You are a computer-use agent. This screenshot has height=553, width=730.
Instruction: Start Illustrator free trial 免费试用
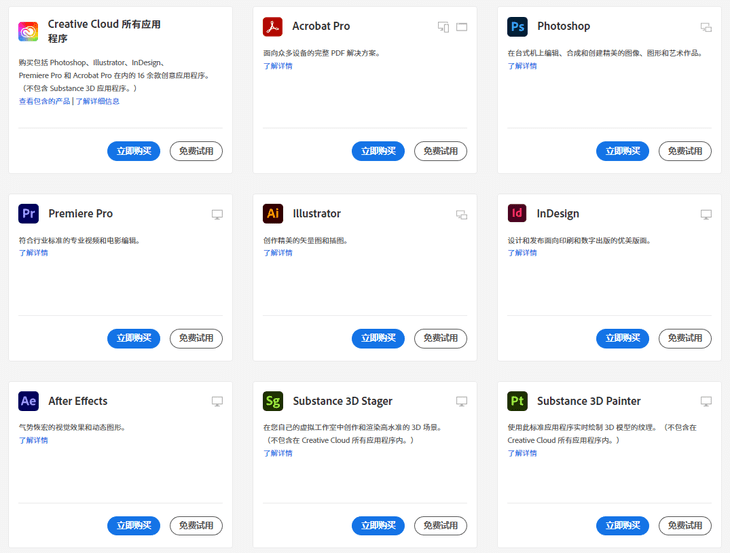click(x=440, y=338)
